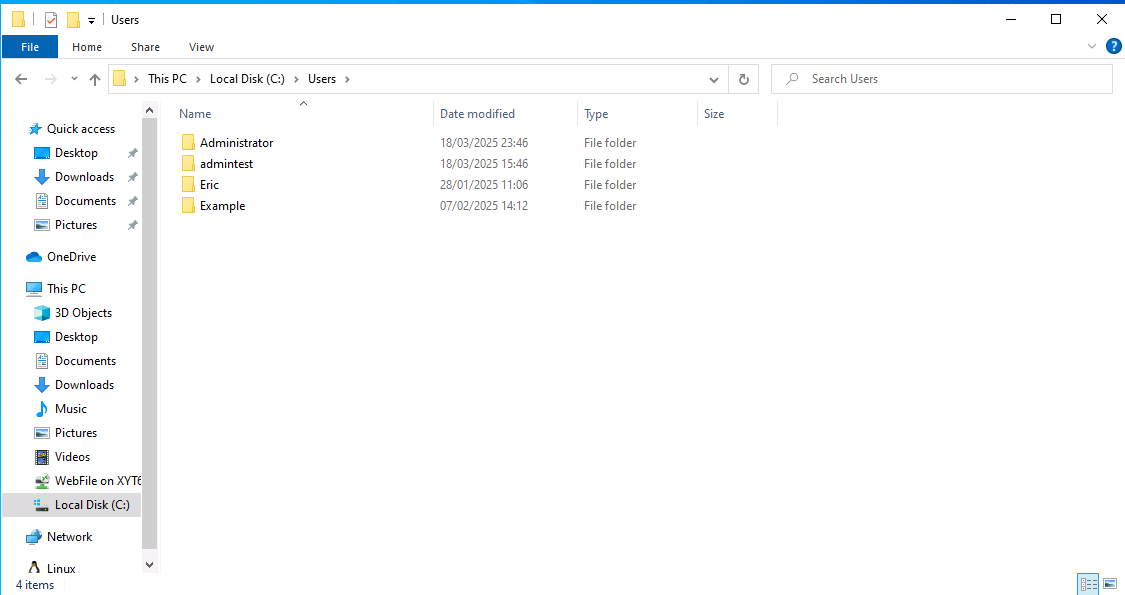Open the Help question mark icon
The width and height of the screenshot is (1125, 595).
(x=1113, y=46)
